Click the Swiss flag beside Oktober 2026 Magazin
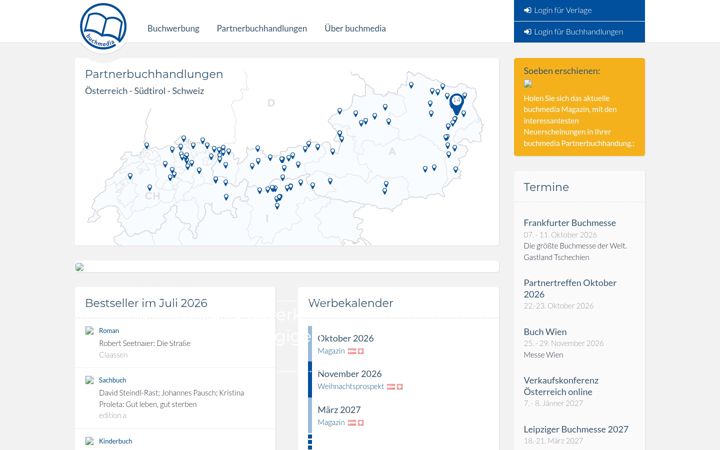 tap(361, 351)
